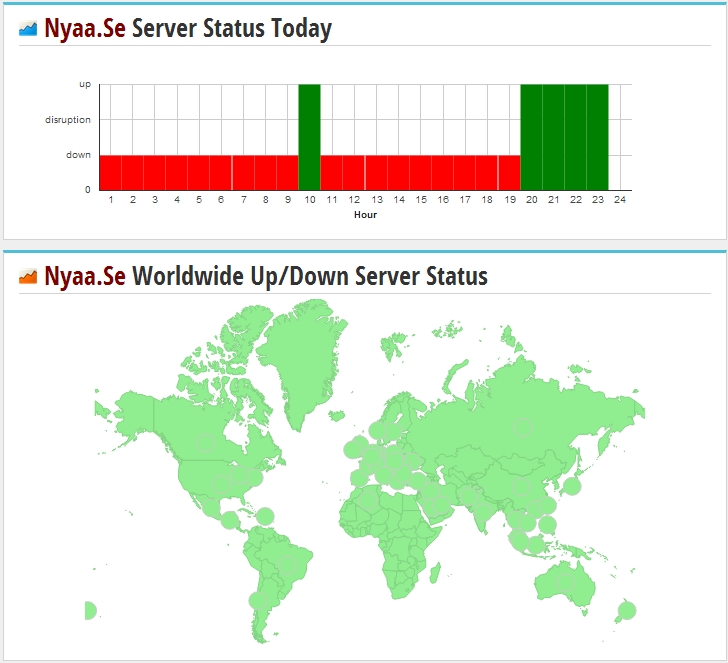Click the map marker over Canada
The height and width of the screenshot is (663, 728).
[205, 442]
